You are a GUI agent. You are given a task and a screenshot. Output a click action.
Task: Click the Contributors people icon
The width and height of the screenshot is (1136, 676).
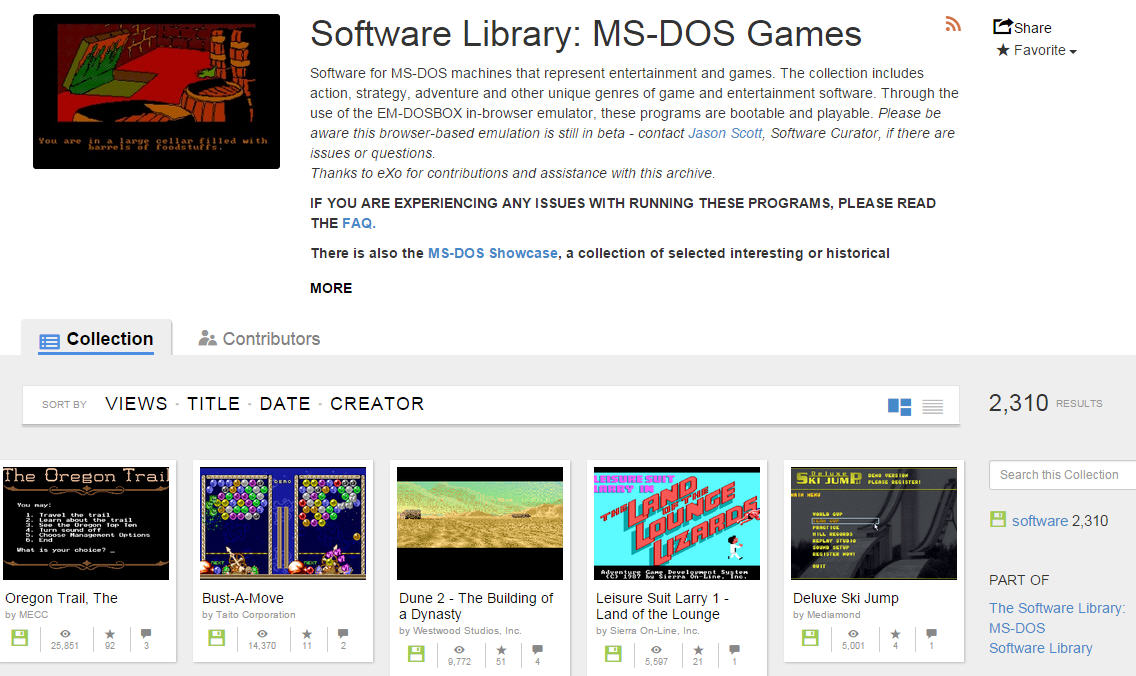[x=208, y=338]
